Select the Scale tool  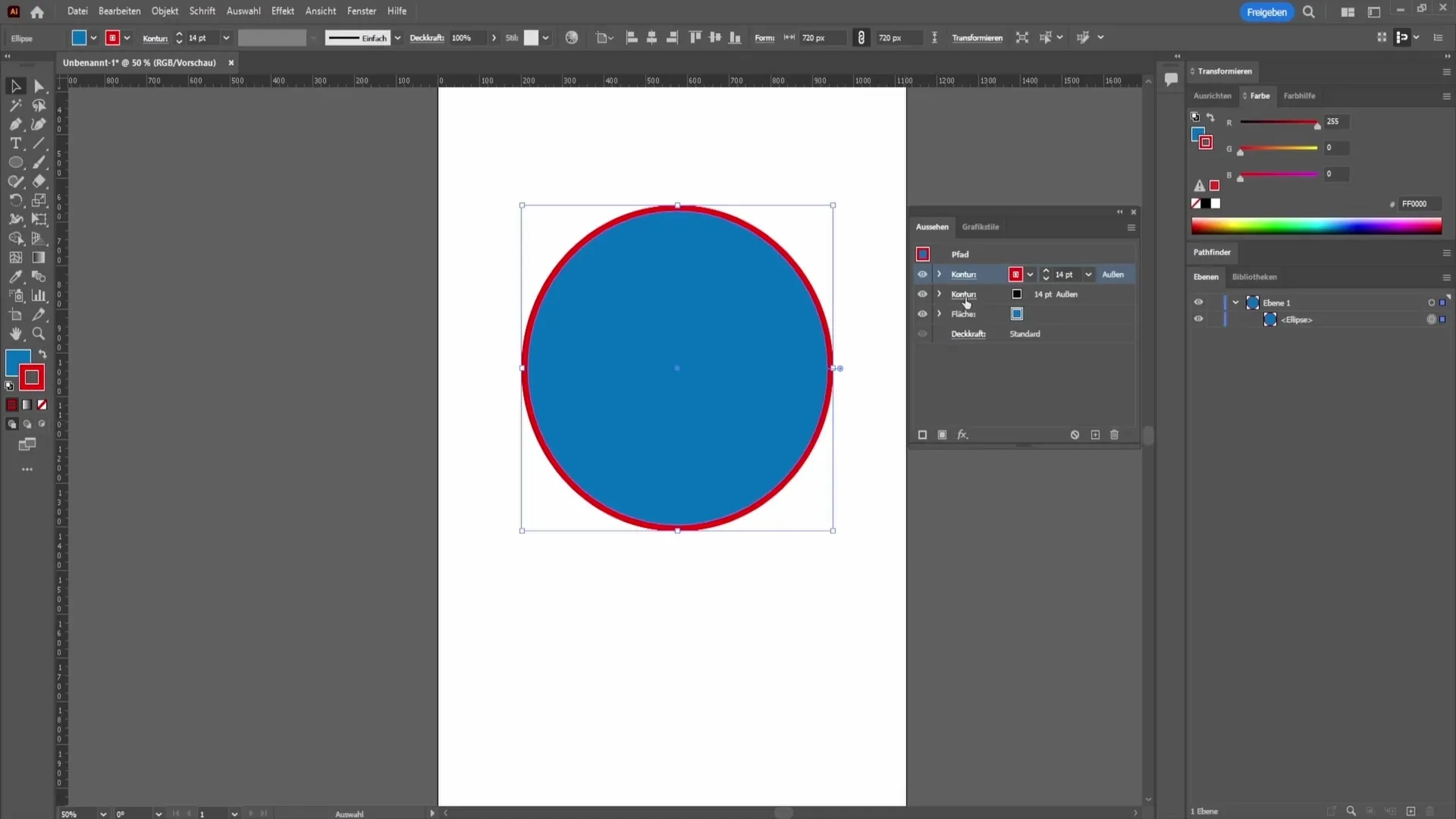[39, 200]
